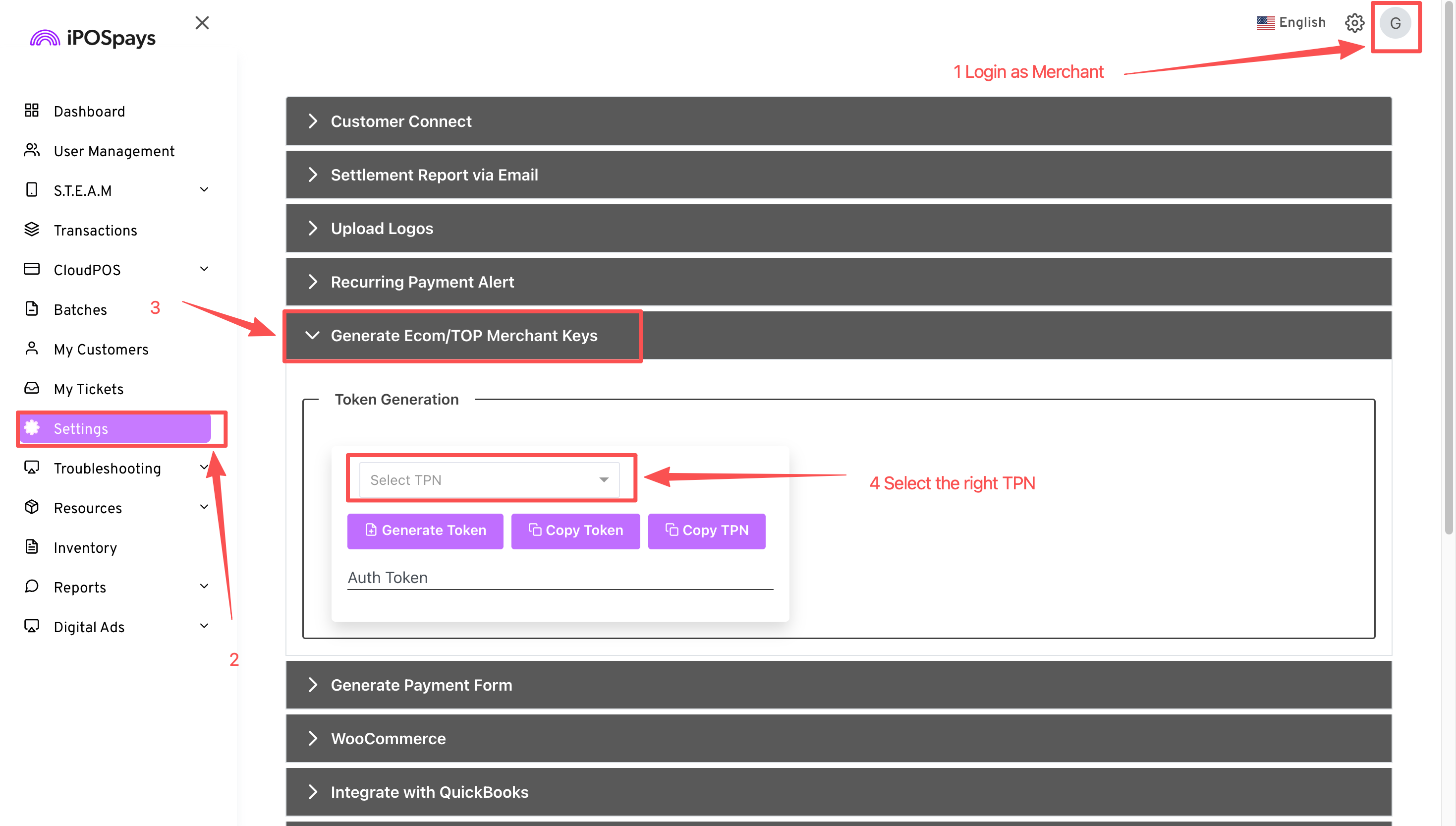
Task: Open Batches via the document icon
Action: (31, 309)
